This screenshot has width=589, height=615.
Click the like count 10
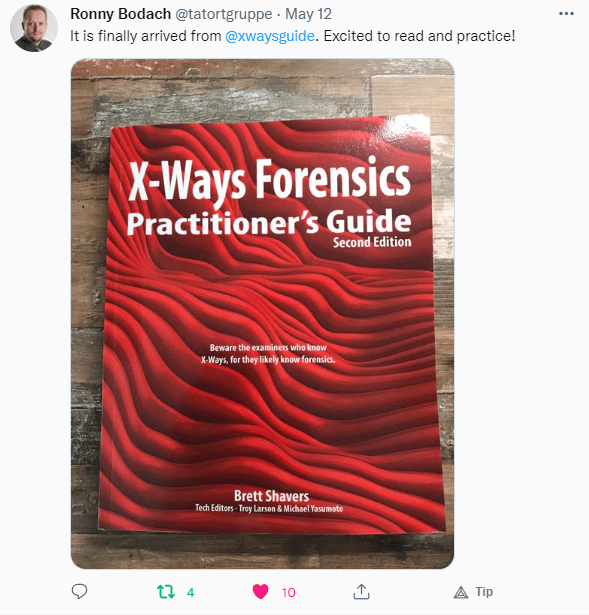point(289,592)
